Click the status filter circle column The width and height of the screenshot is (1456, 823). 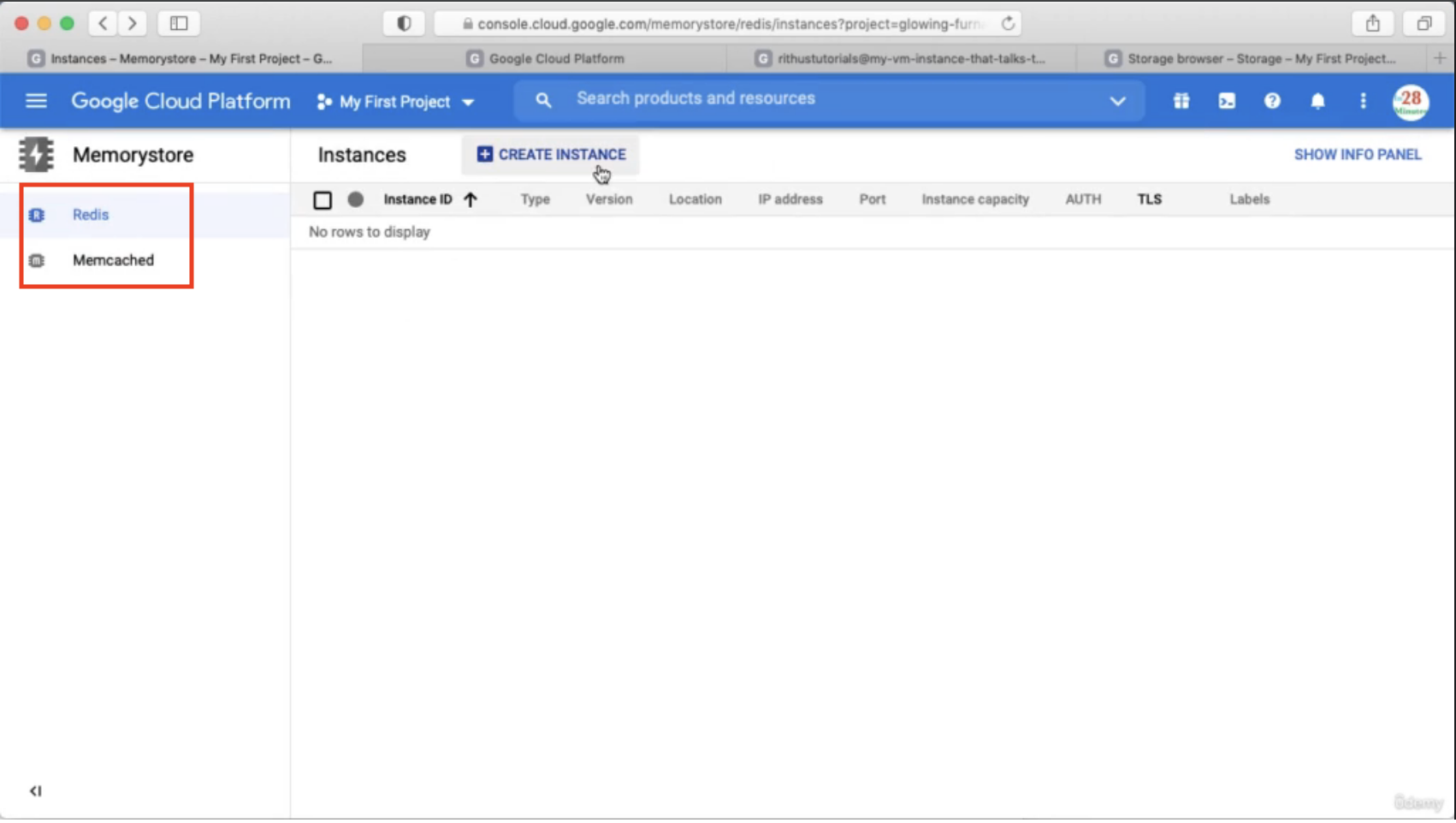pyautogui.click(x=355, y=199)
